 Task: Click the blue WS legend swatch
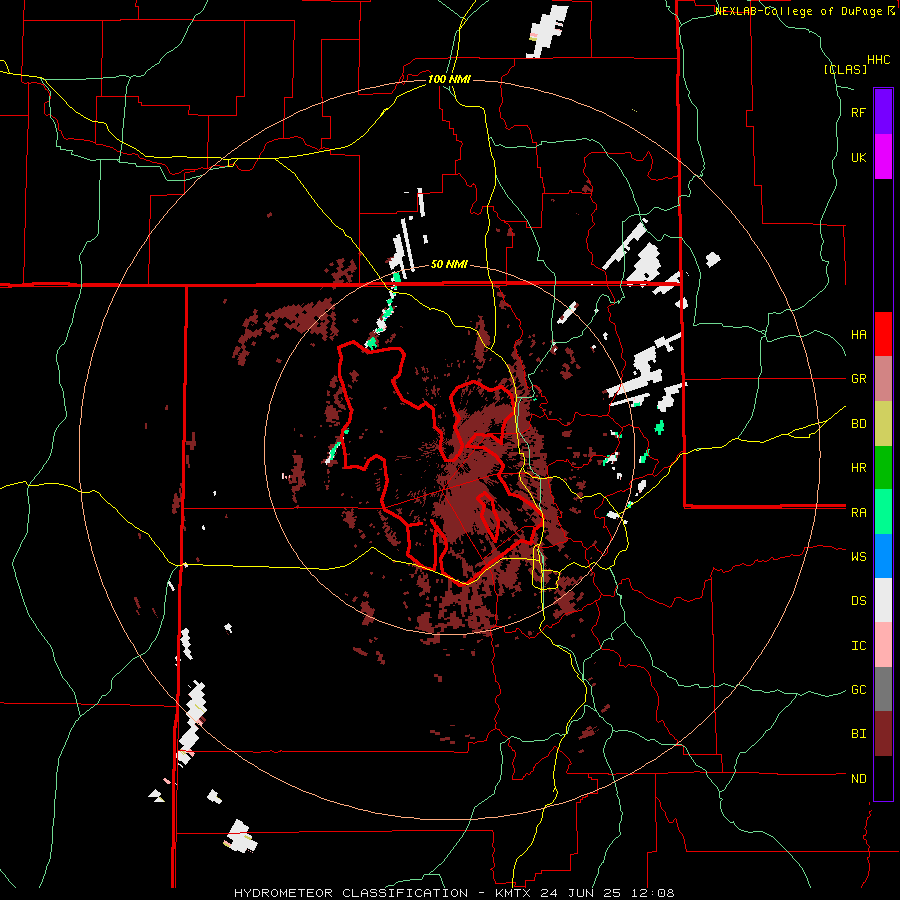point(883,556)
